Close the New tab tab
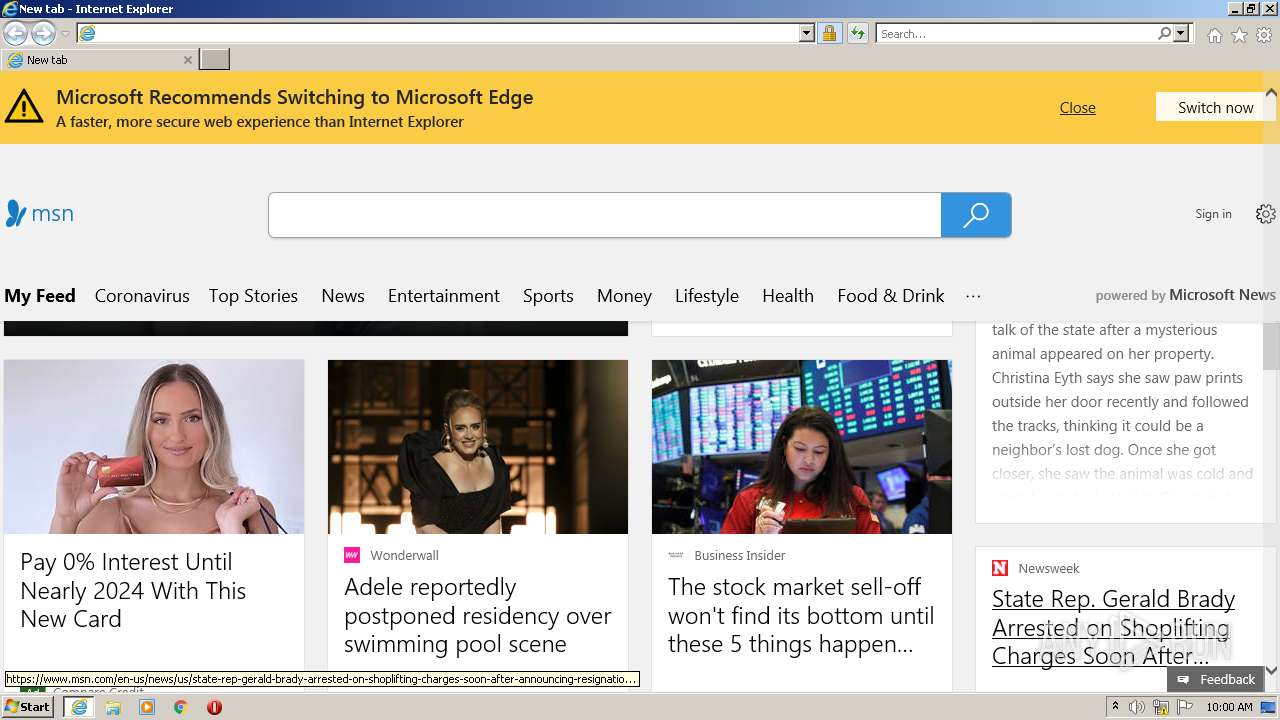 pos(187,60)
